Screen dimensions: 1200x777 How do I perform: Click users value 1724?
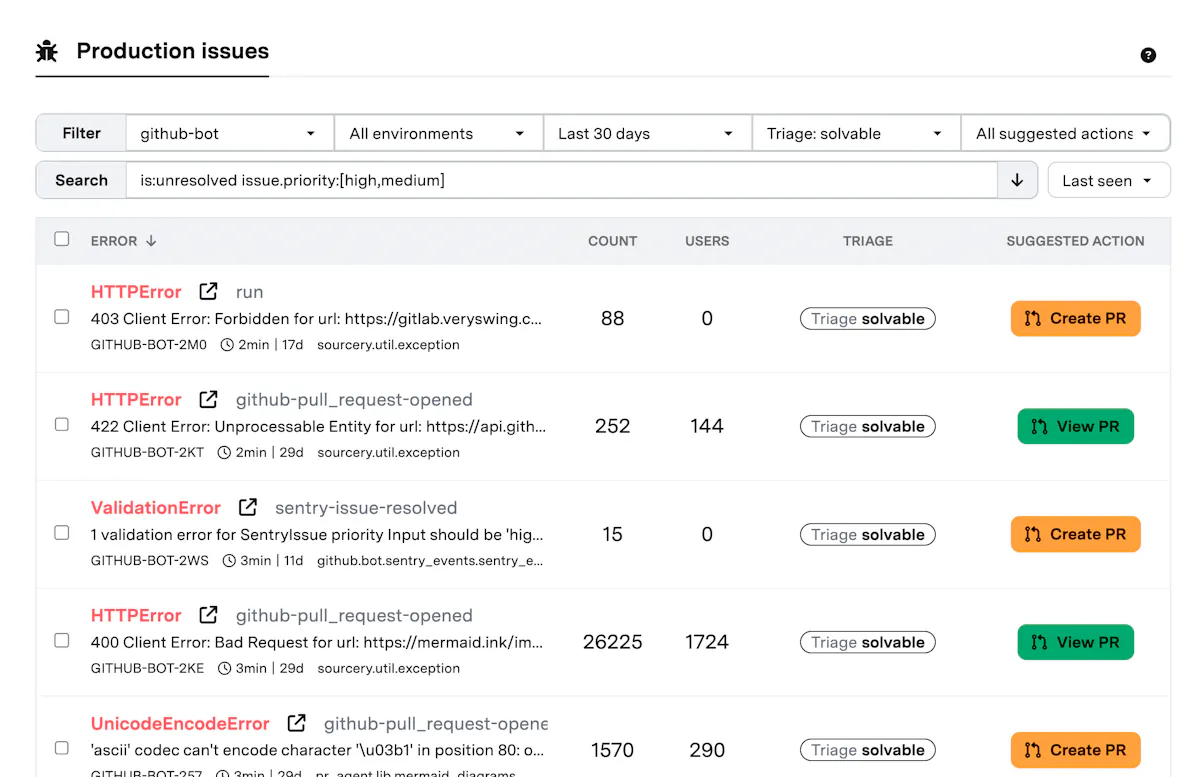(707, 642)
